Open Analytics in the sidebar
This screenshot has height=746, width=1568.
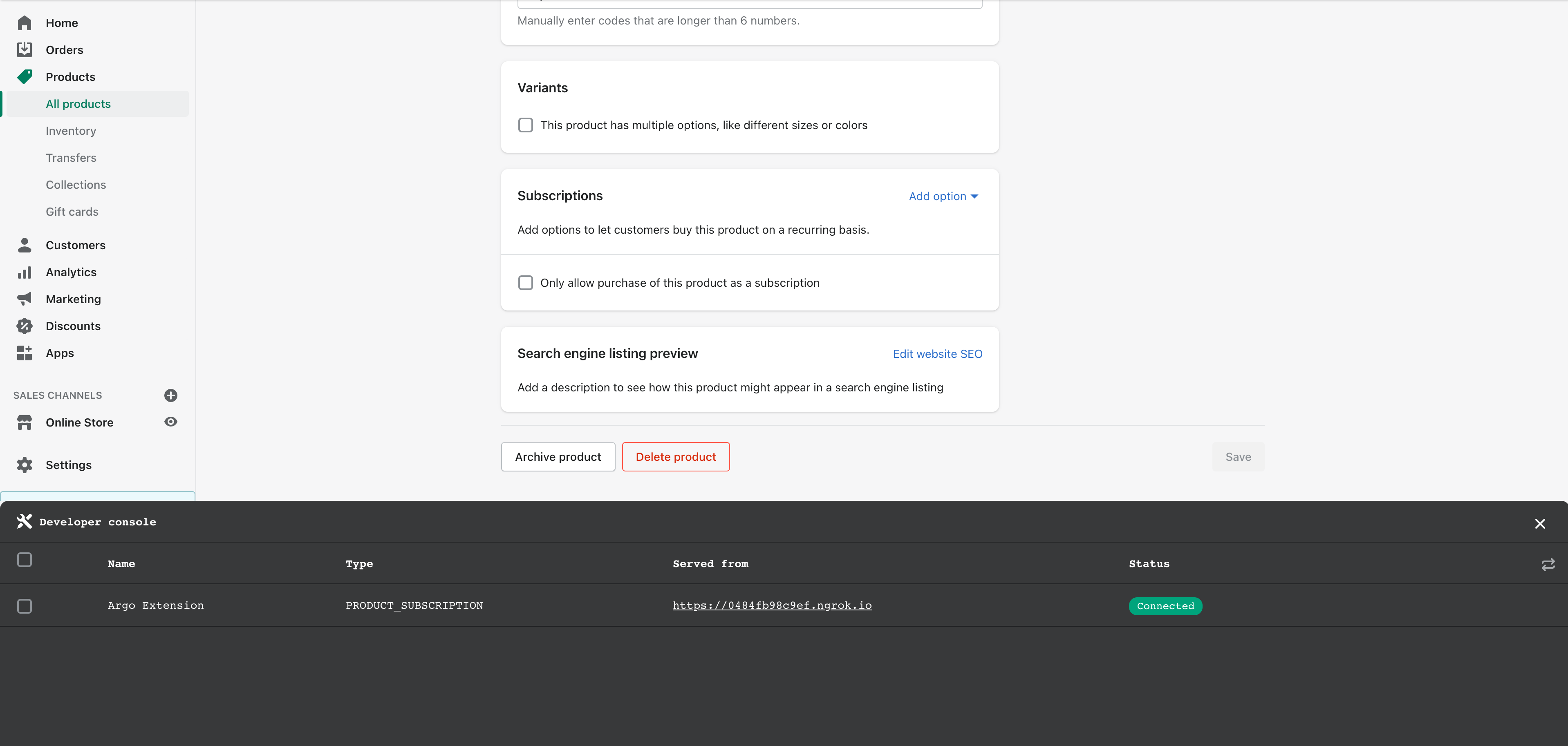[71, 272]
